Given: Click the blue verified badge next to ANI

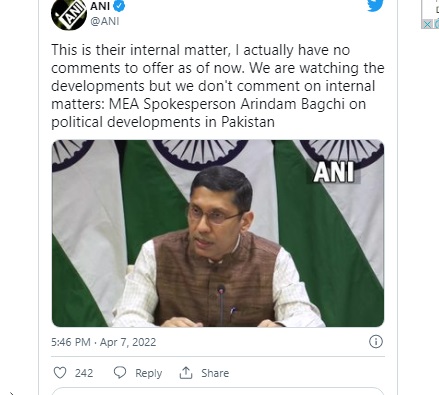Looking at the screenshot, I should coord(119,6).
